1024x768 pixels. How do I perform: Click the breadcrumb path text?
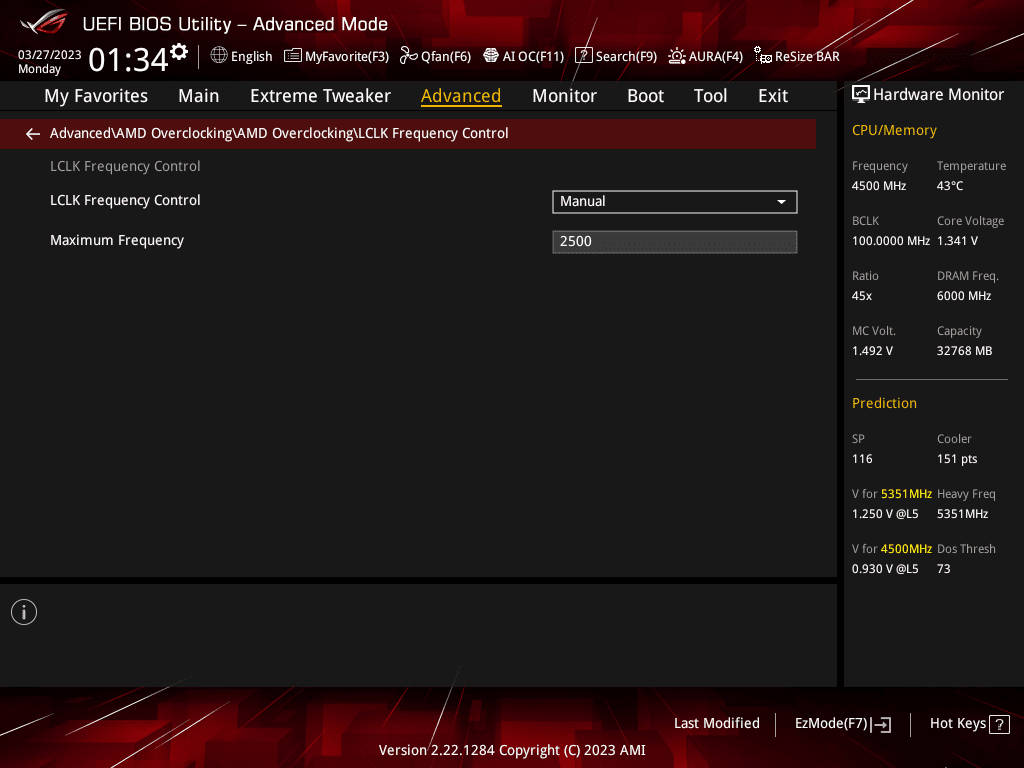point(279,133)
